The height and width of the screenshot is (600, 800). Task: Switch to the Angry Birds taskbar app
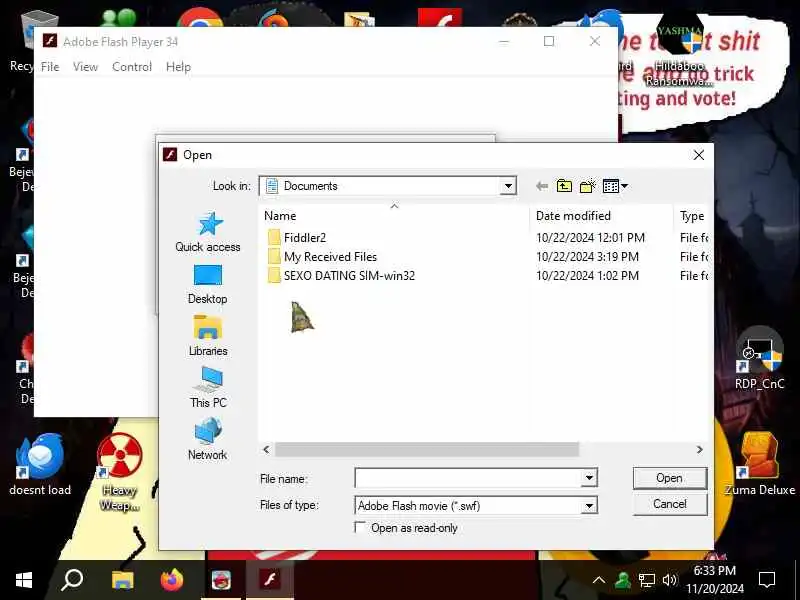click(x=221, y=580)
